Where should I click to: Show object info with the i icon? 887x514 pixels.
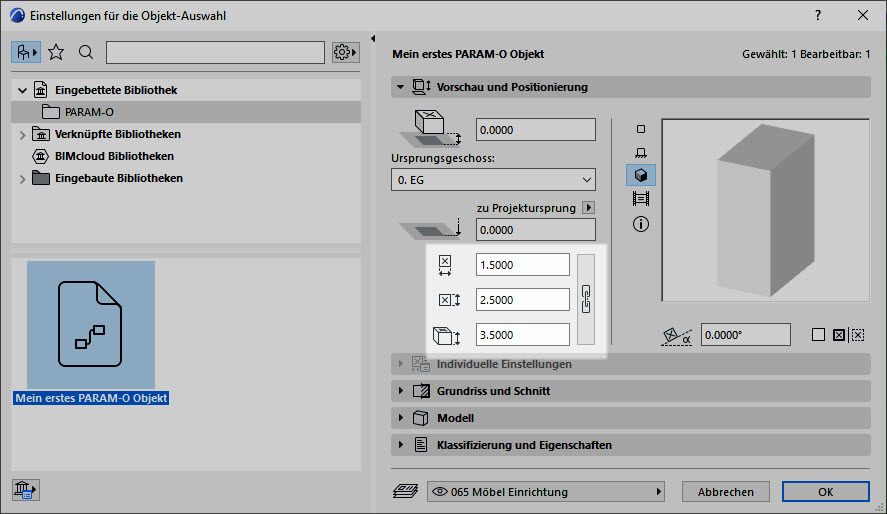coord(641,224)
